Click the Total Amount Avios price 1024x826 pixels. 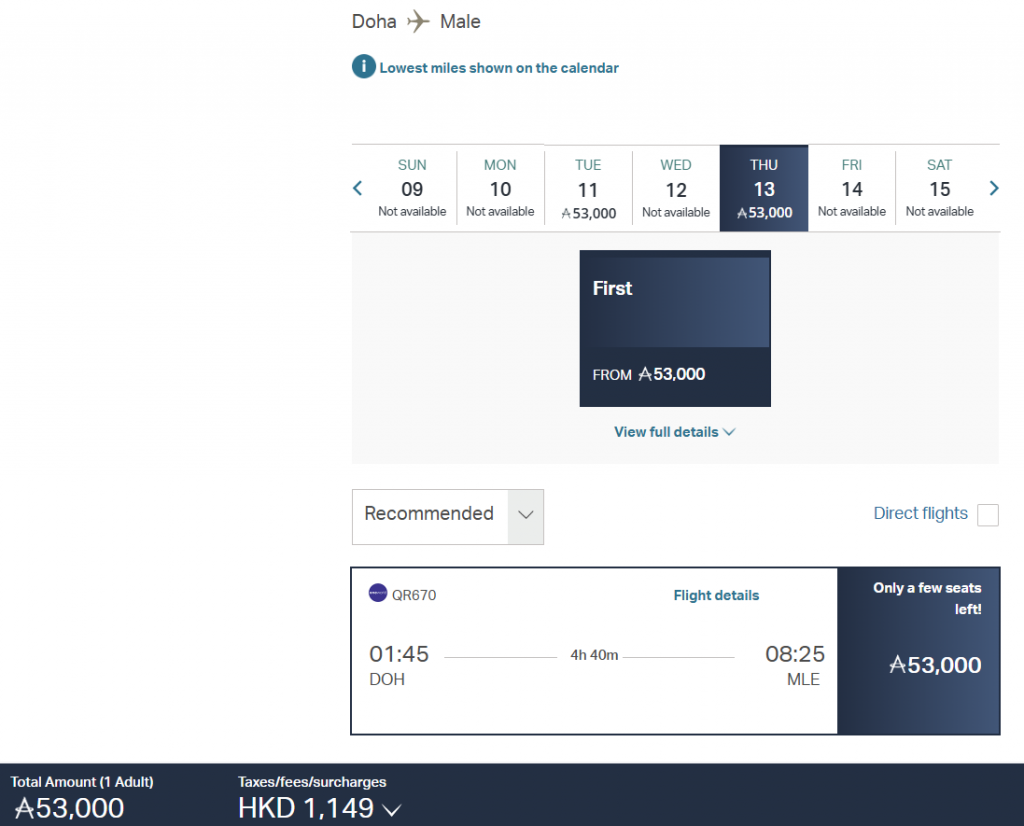[x=68, y=807]
